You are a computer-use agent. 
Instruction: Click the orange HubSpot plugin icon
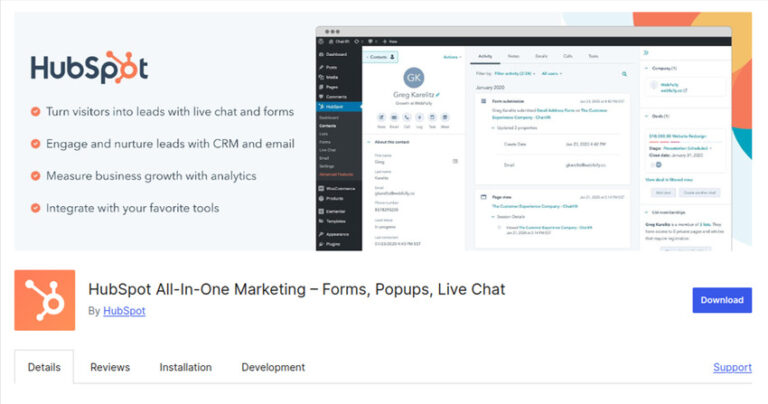click(x=45, y=300)
